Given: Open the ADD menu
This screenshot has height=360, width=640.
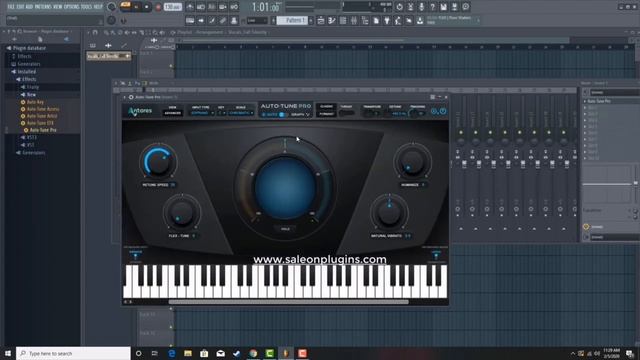Looking at the screenshot, I should [30, 7].
